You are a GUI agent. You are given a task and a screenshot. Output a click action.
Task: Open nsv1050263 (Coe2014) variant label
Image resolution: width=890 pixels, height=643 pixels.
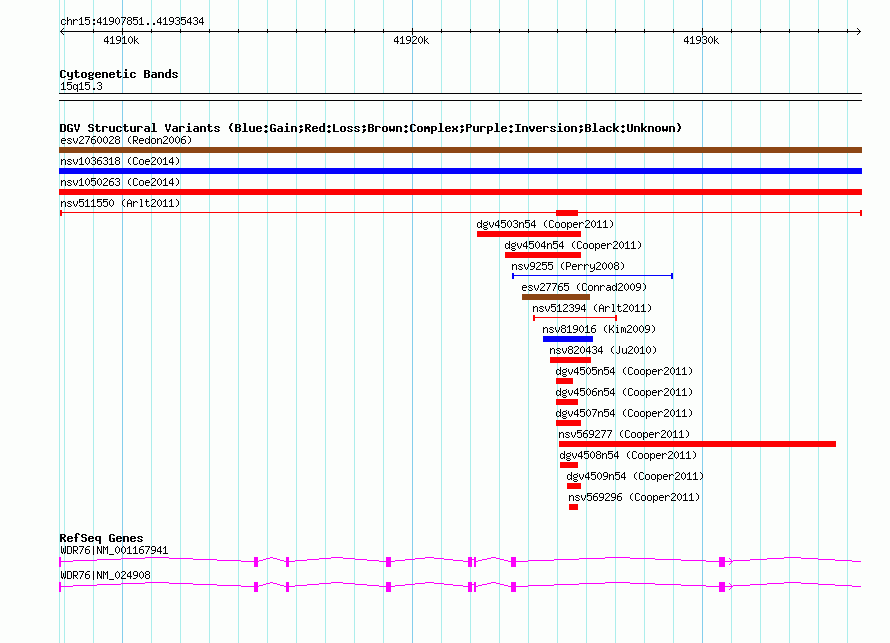tap(120, 182)
